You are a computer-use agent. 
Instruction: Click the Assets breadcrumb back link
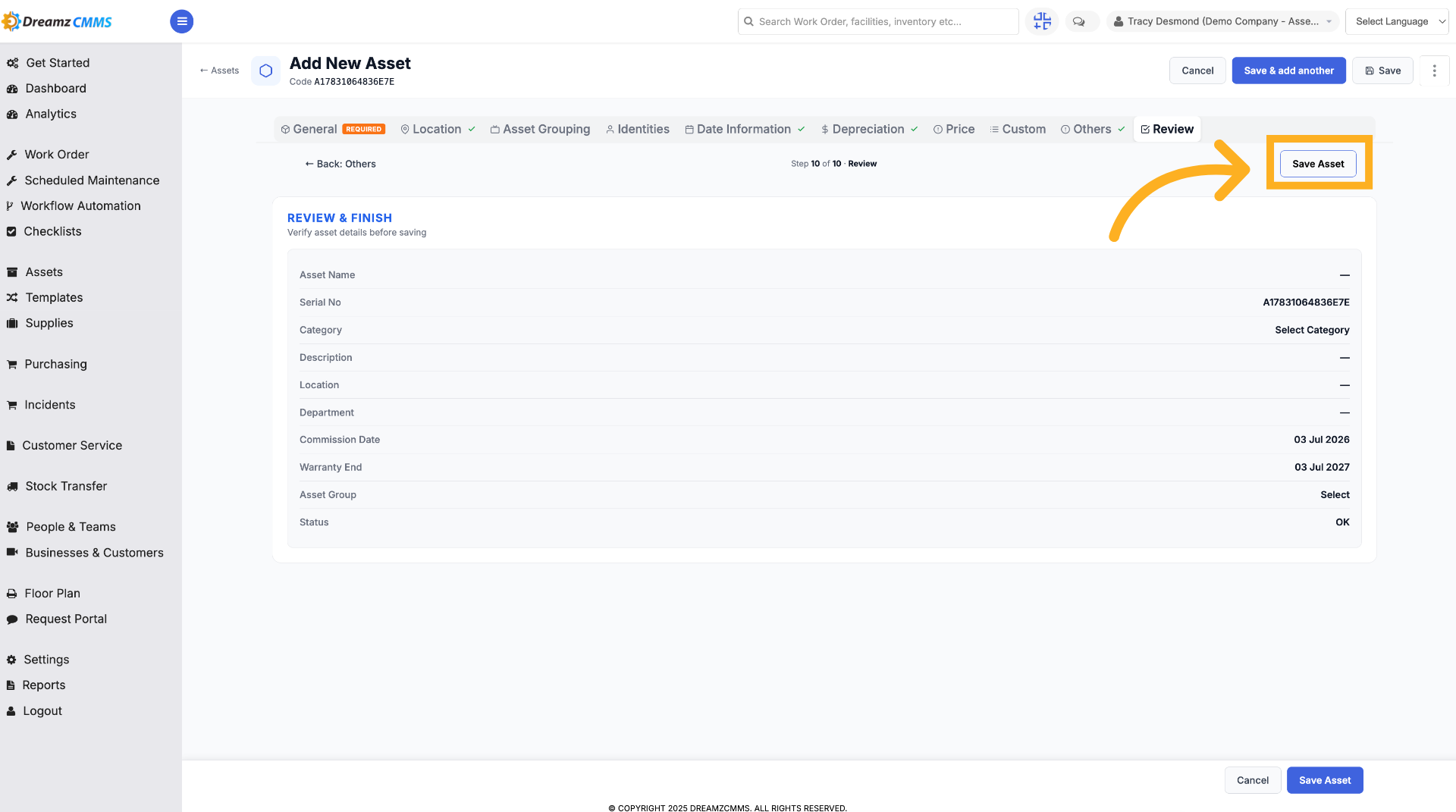tap(219, 71)
